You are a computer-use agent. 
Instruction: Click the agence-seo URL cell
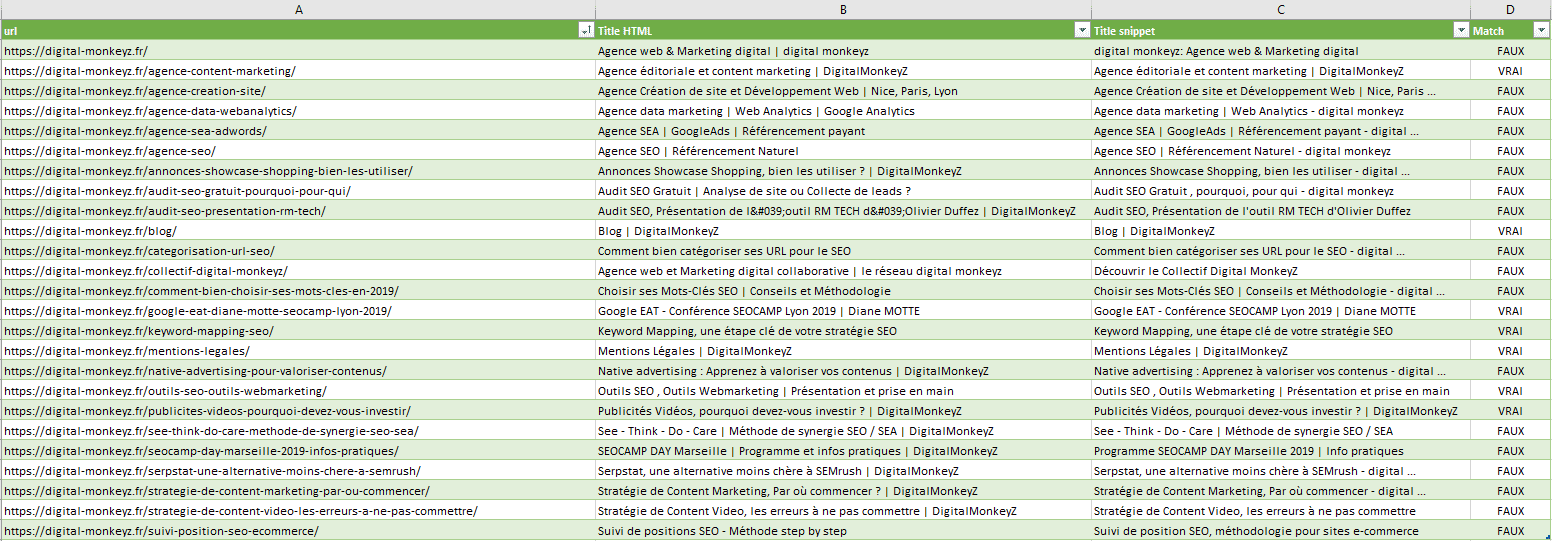(x=110, y=151)
